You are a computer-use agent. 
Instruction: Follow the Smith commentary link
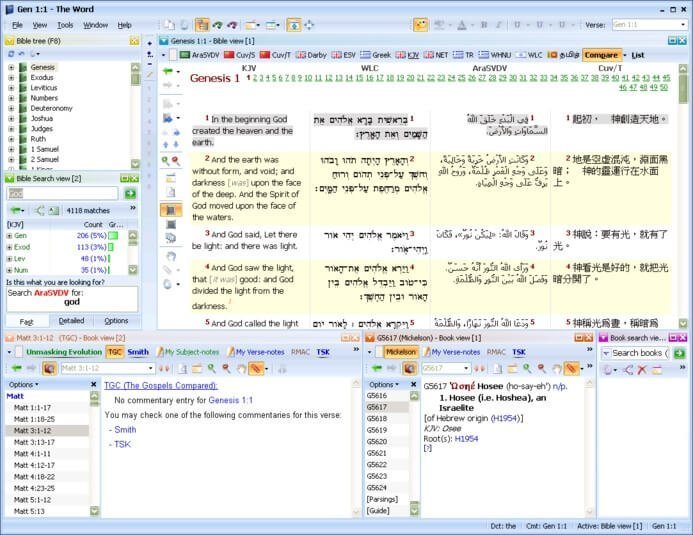pyautogui.click(x=125, y=429)
